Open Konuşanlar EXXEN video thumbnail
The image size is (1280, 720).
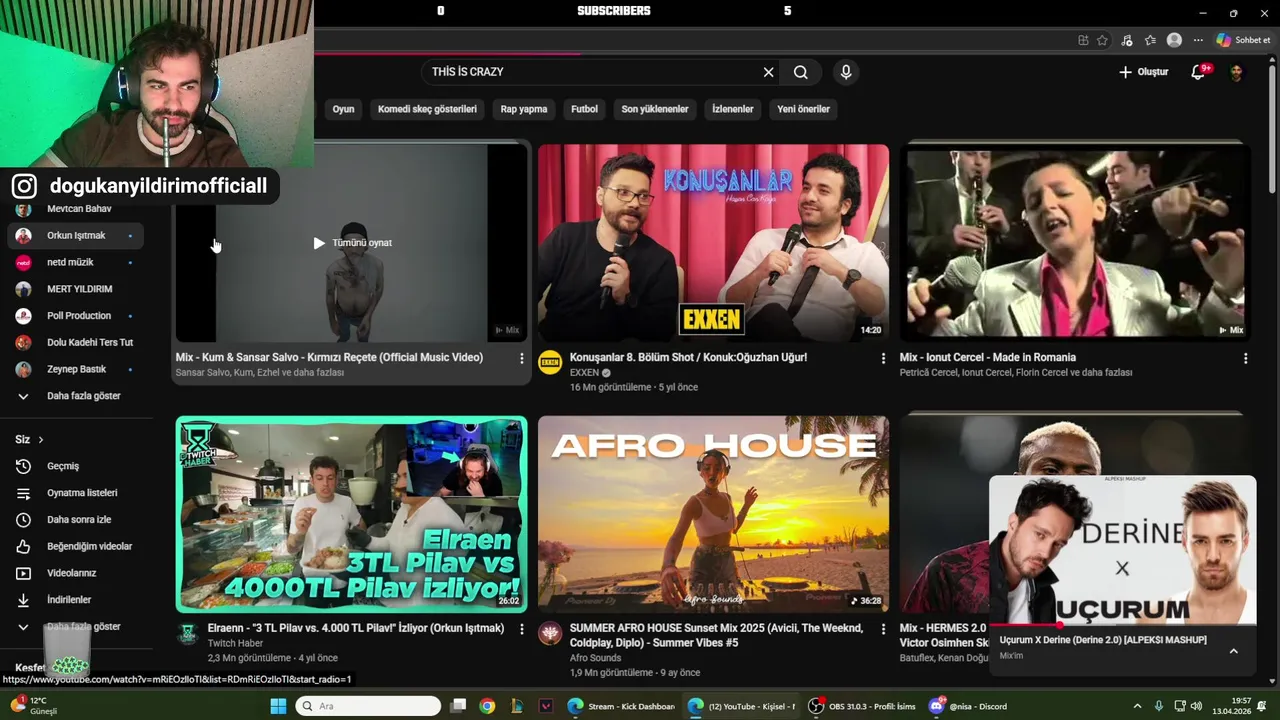pyautogui.click(x=713, y=243)
